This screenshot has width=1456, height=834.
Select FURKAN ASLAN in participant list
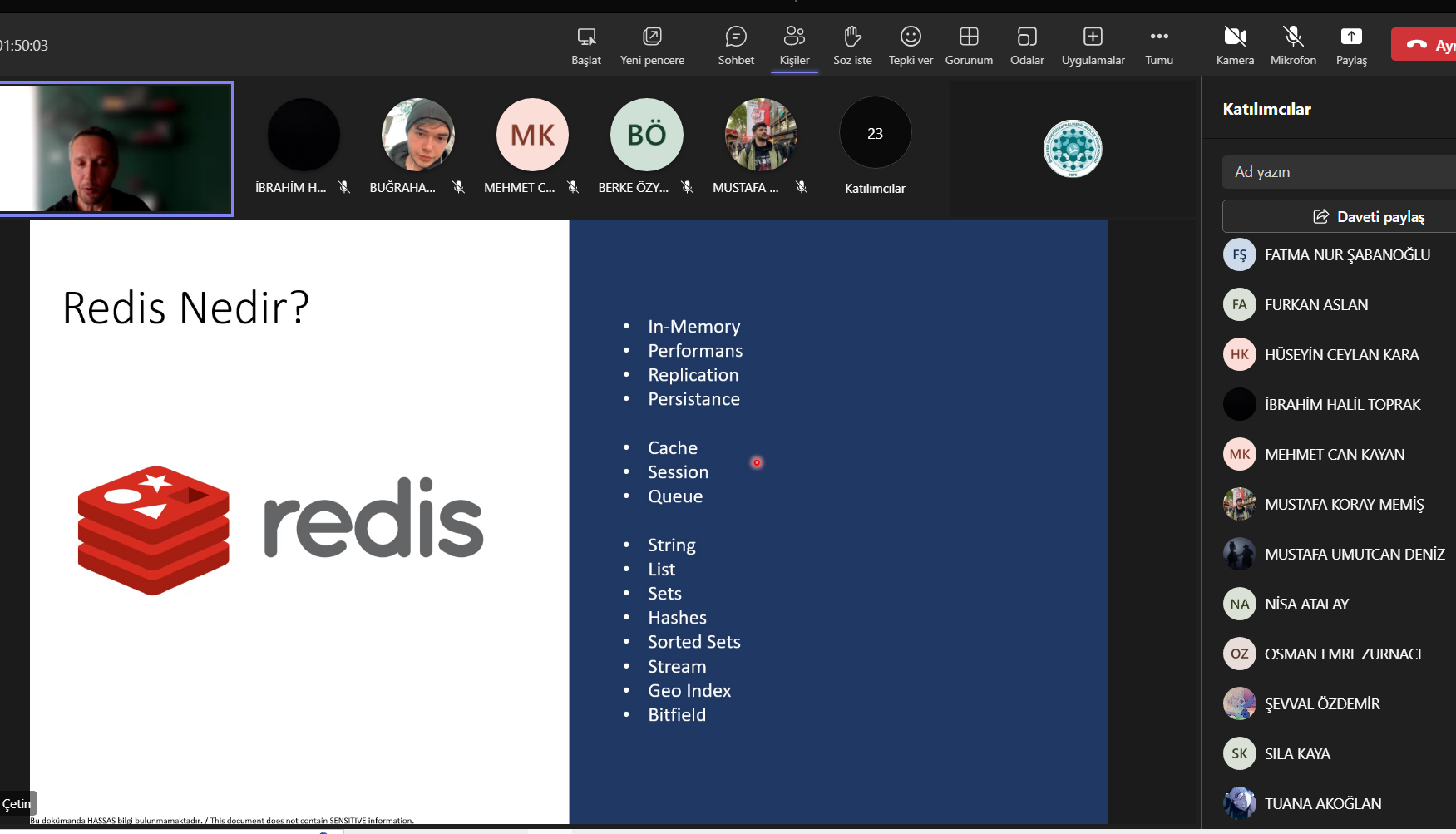(1339, 304)
